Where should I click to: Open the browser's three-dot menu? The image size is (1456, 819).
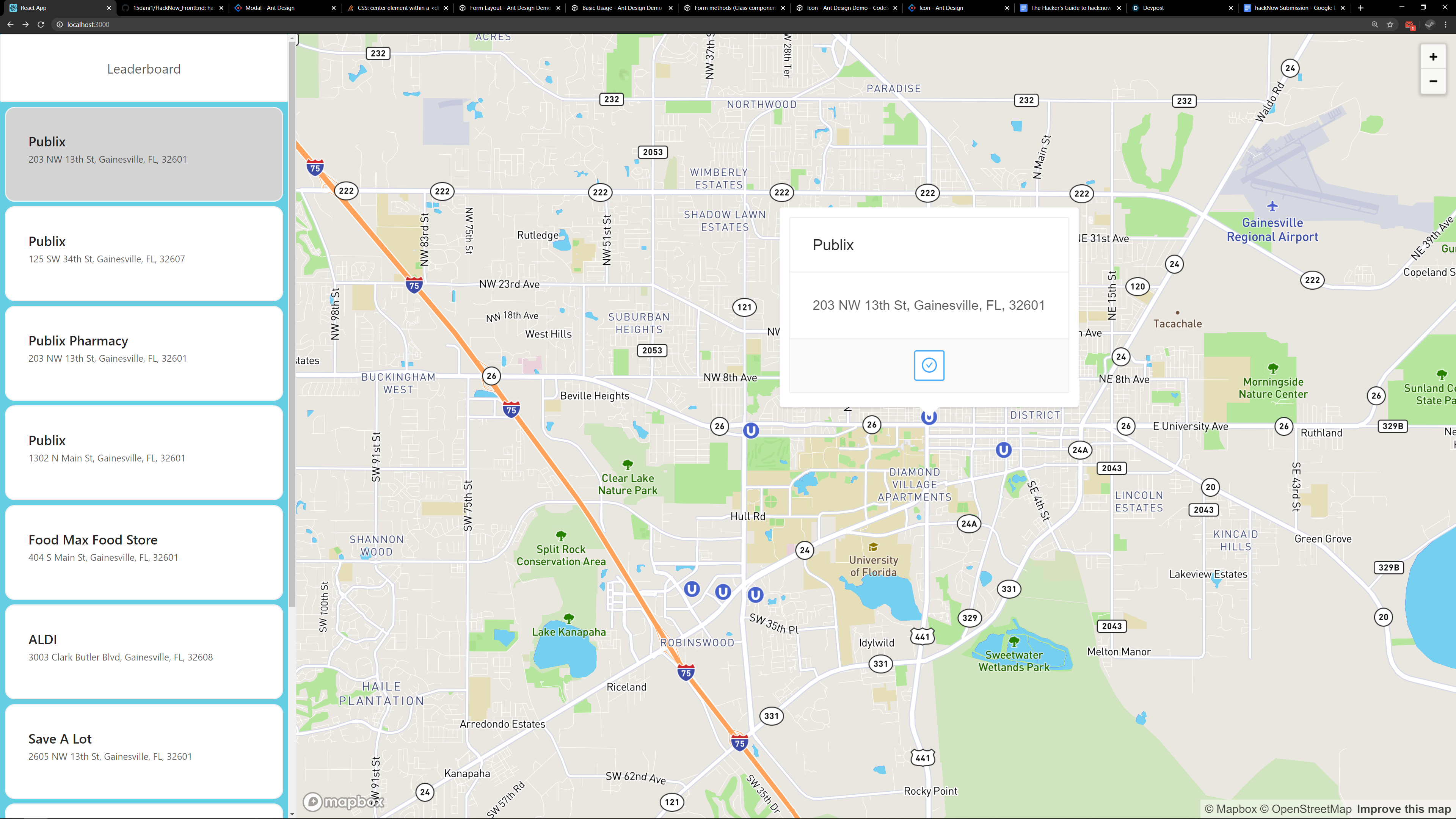pyautogui.click(x=1445, y=24)
